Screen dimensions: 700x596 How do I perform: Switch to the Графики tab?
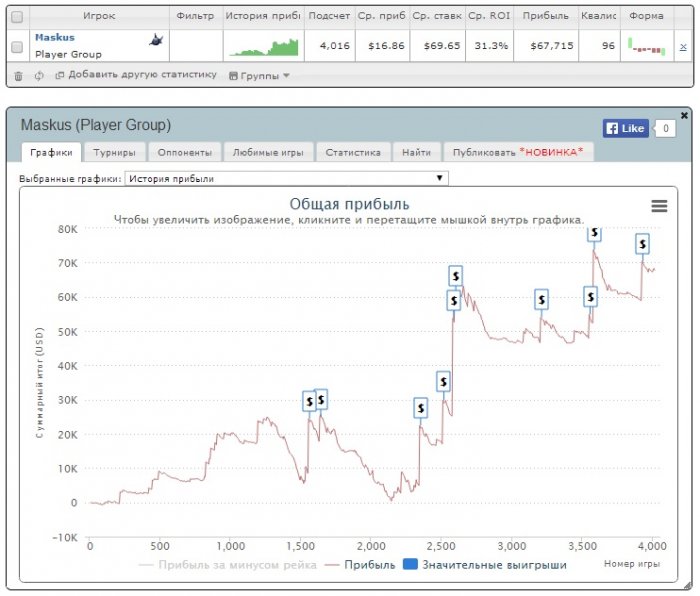(x=51, y=153)
